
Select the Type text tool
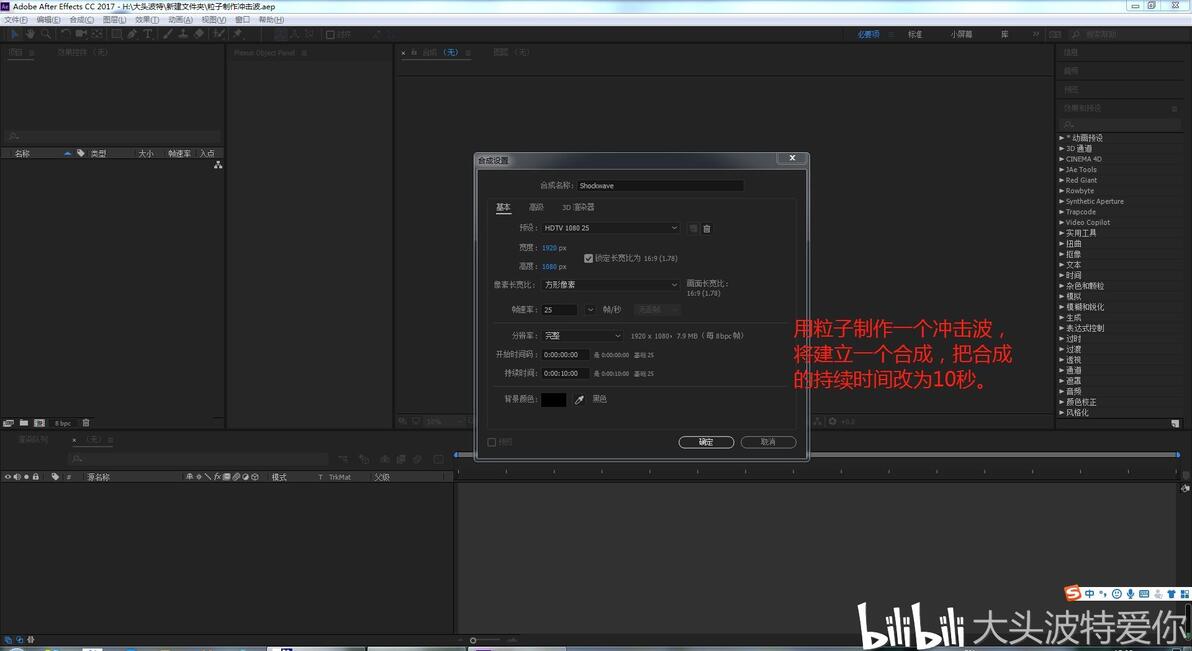tap(147, 34)
